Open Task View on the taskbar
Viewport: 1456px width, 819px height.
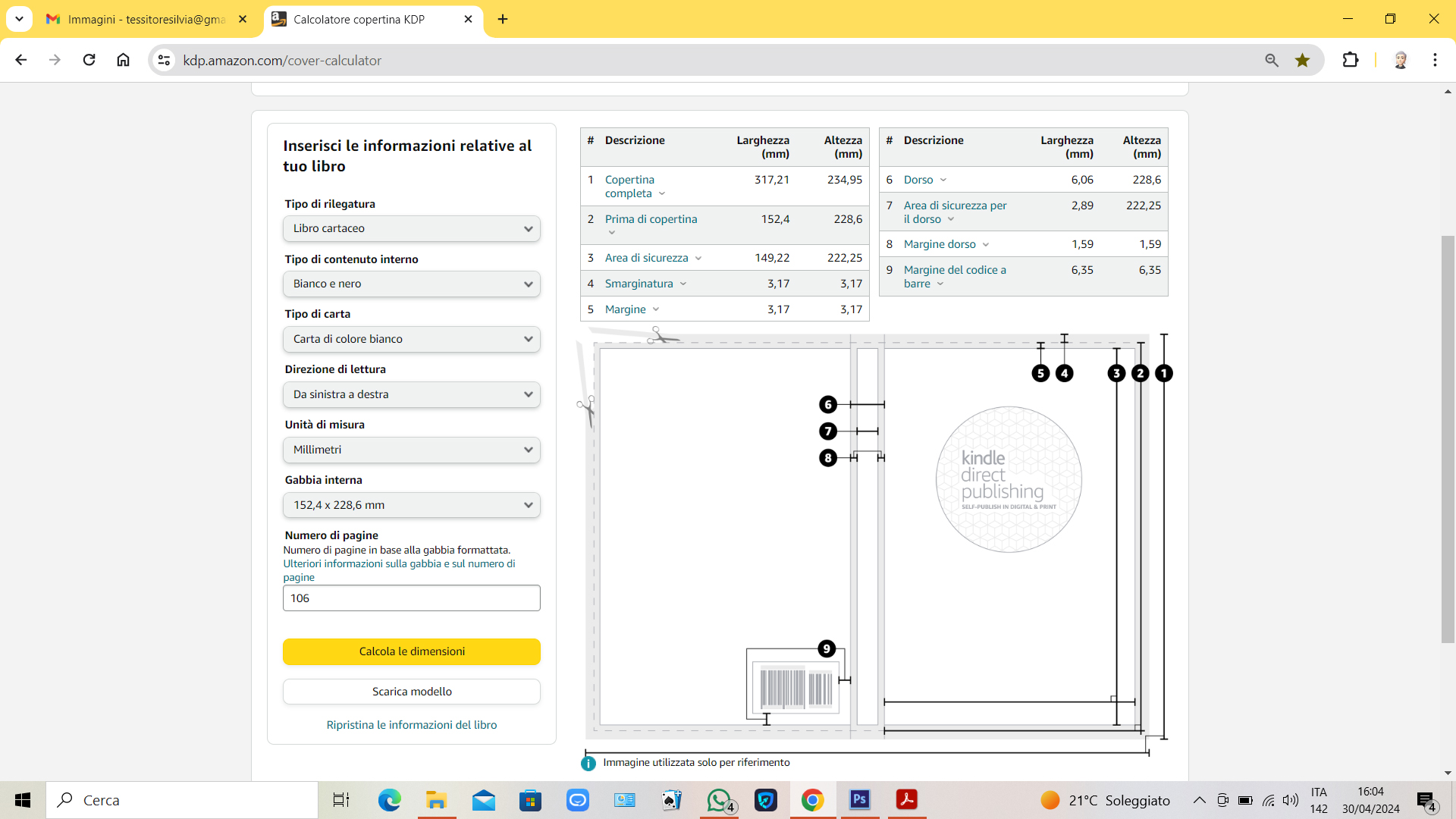(x=341, y=800)
